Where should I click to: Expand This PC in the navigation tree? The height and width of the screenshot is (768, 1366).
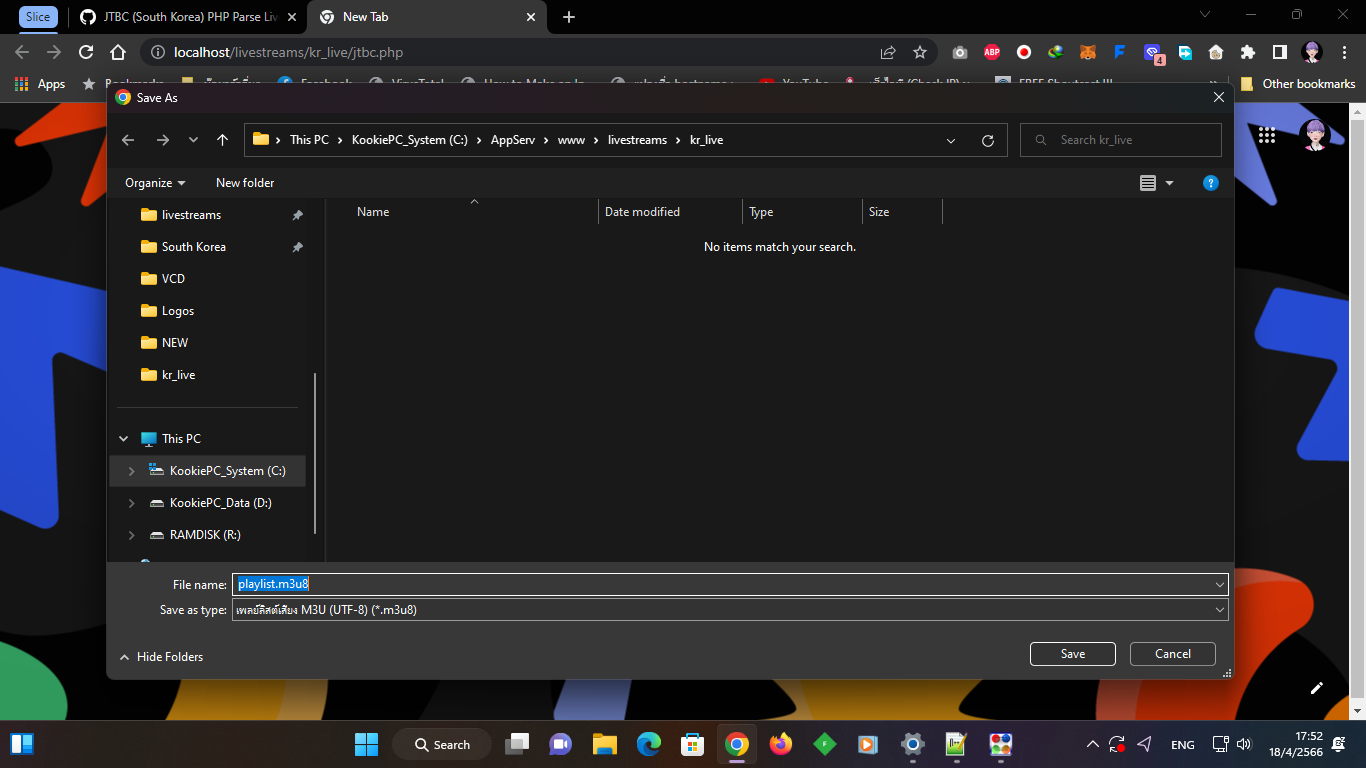click(123, 438)
